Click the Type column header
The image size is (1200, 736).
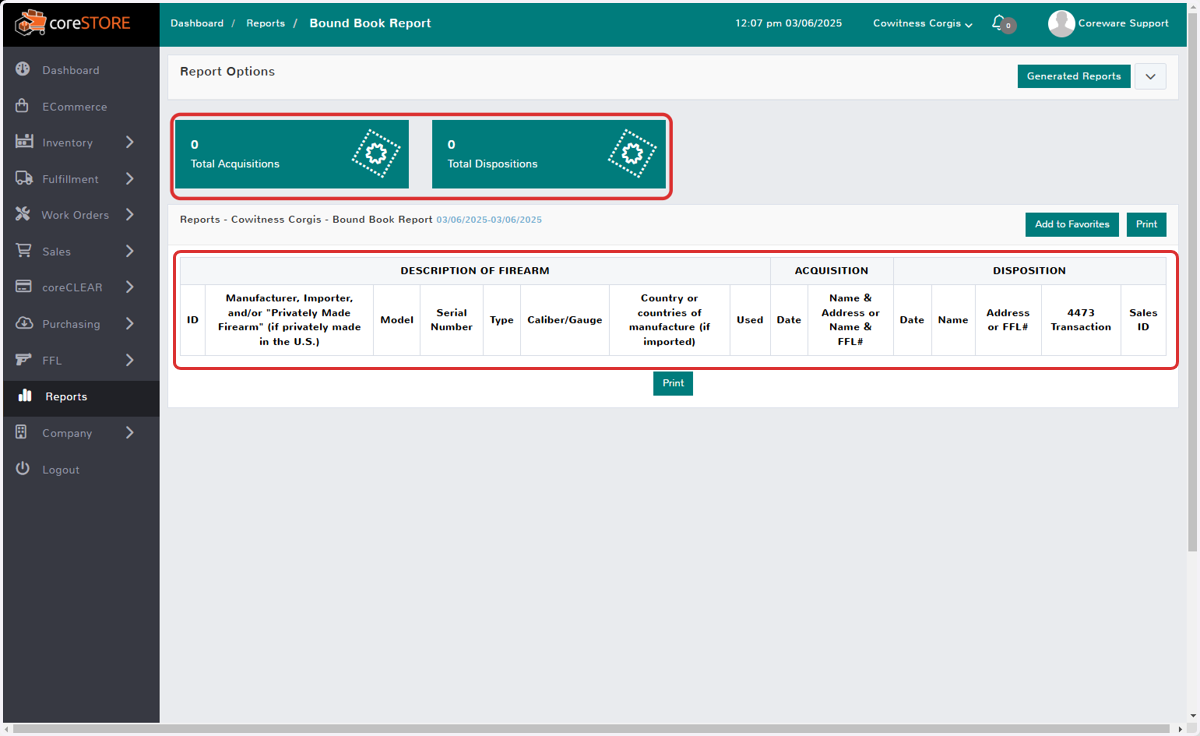[x=502, y=320]
